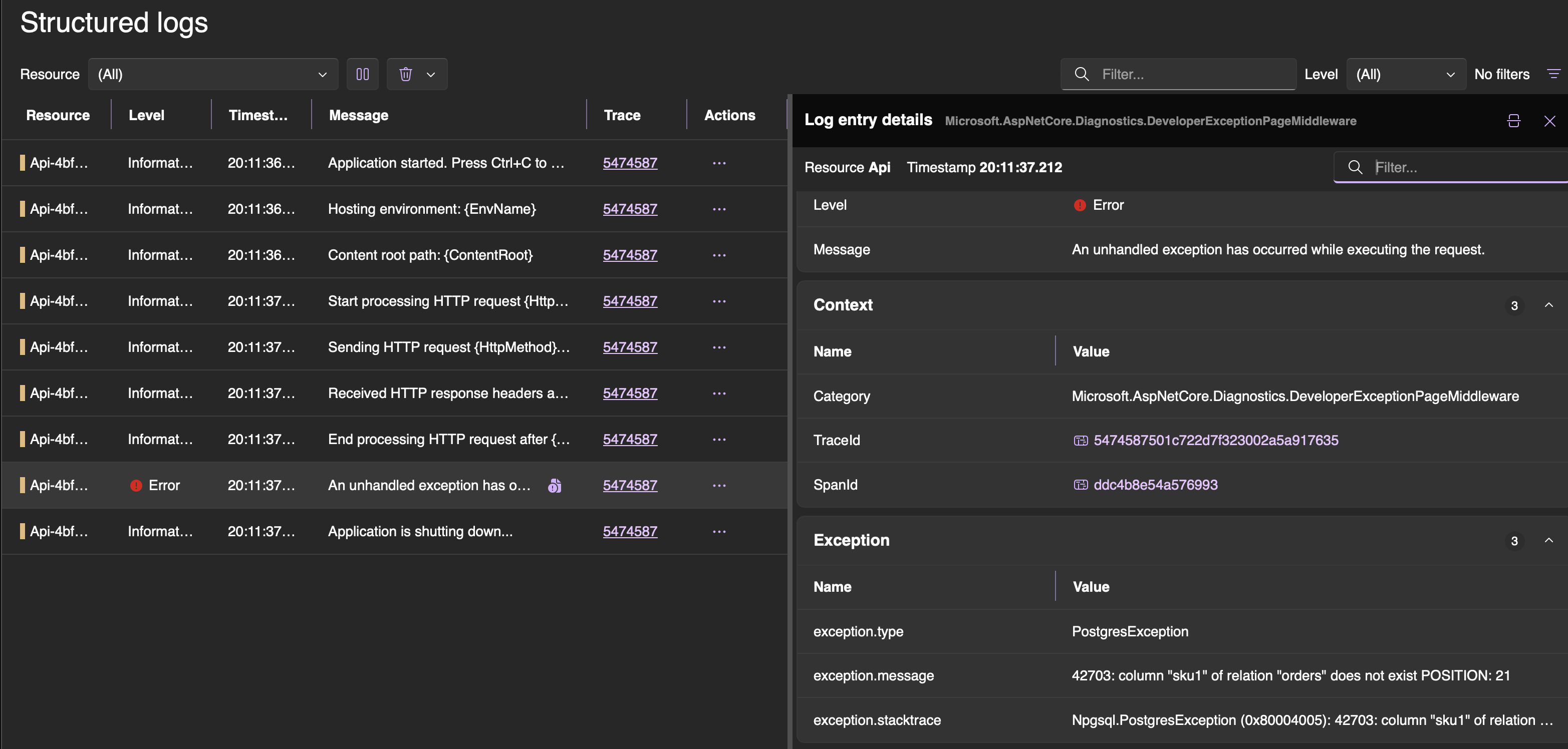Viewport: 1568px width, 749px height.
Task: Click the copilot icon on the error row
Action: pos(554,486)
